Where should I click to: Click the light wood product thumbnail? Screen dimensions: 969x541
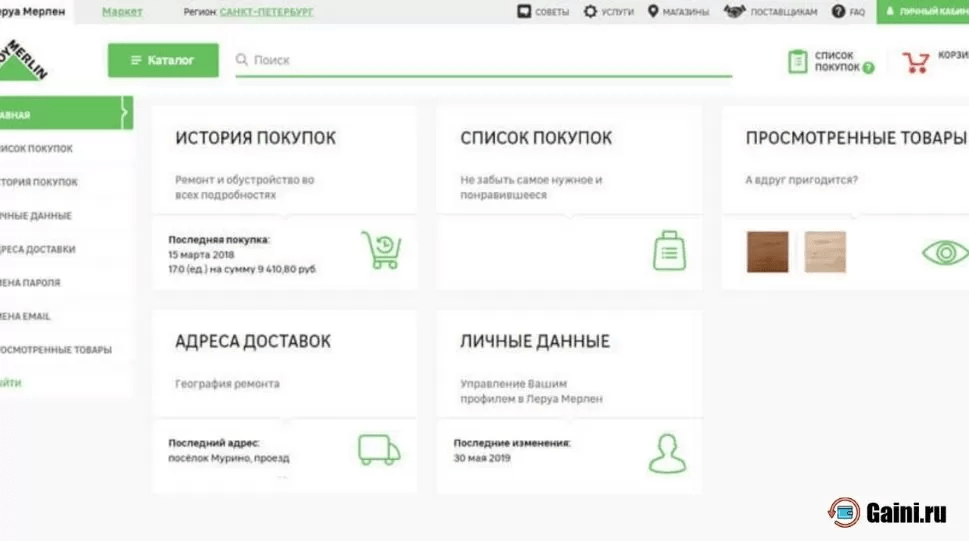(x=825, y=252)
